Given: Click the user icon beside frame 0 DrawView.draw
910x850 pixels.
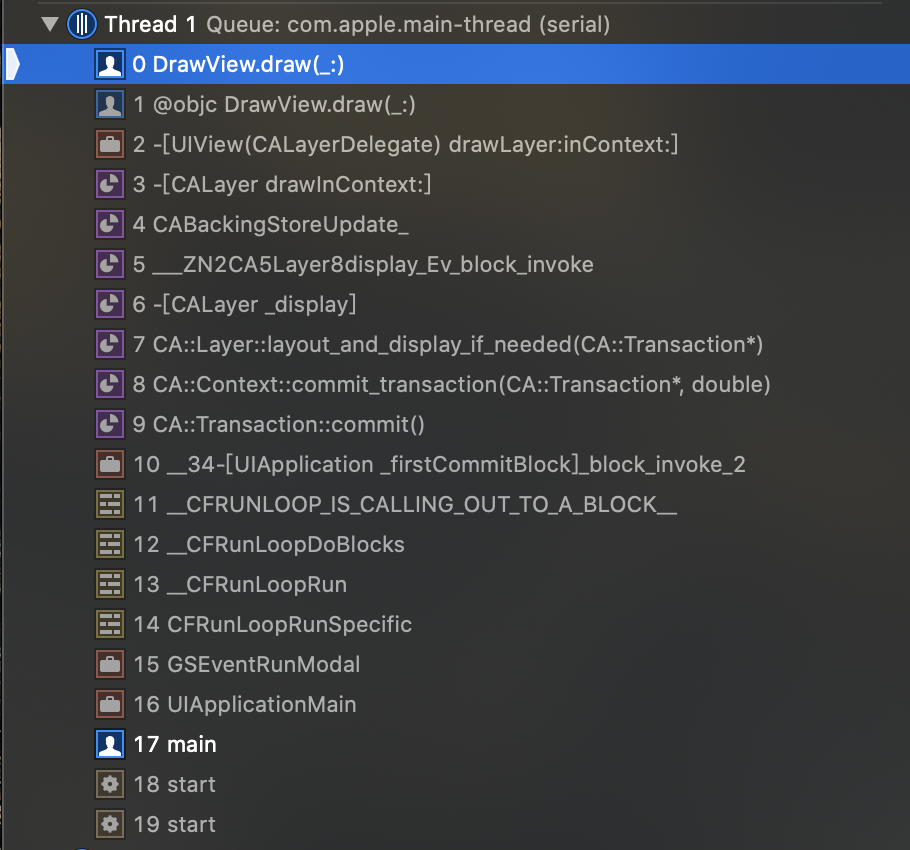Looking at the screenshot, I should pyautogui.click(x=110, y=64).
